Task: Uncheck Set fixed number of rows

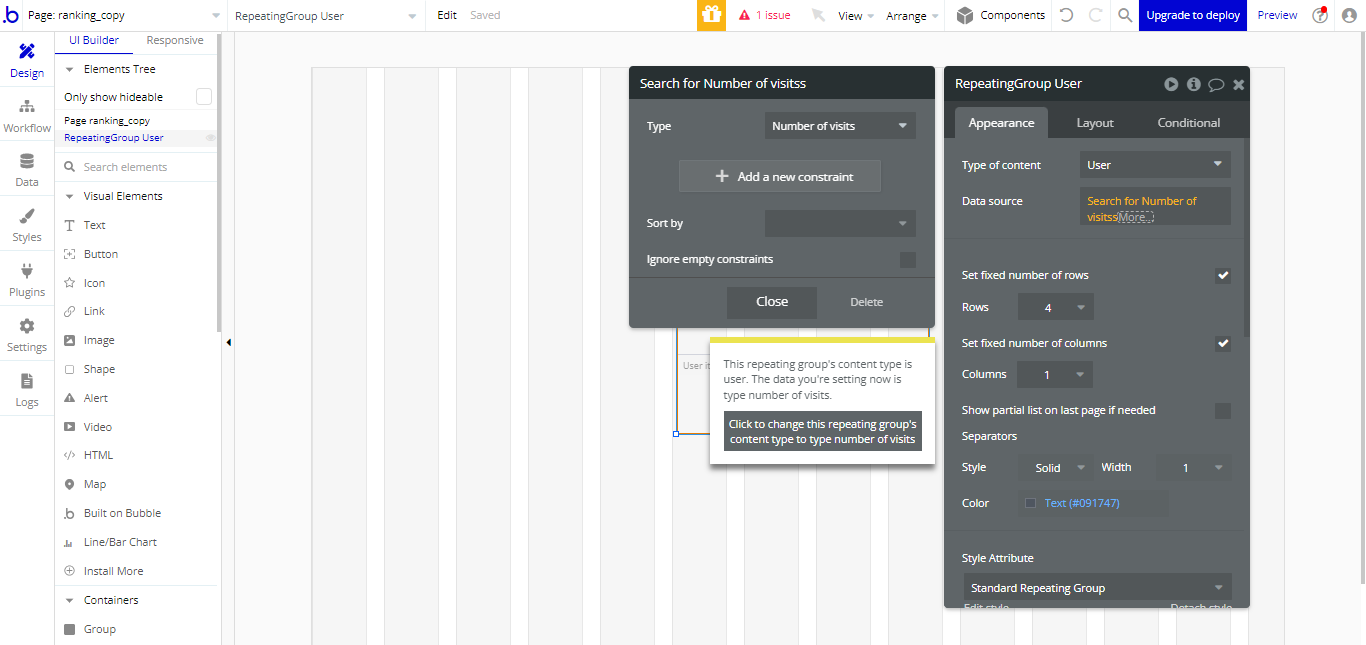Action: tap(1223, 276)
